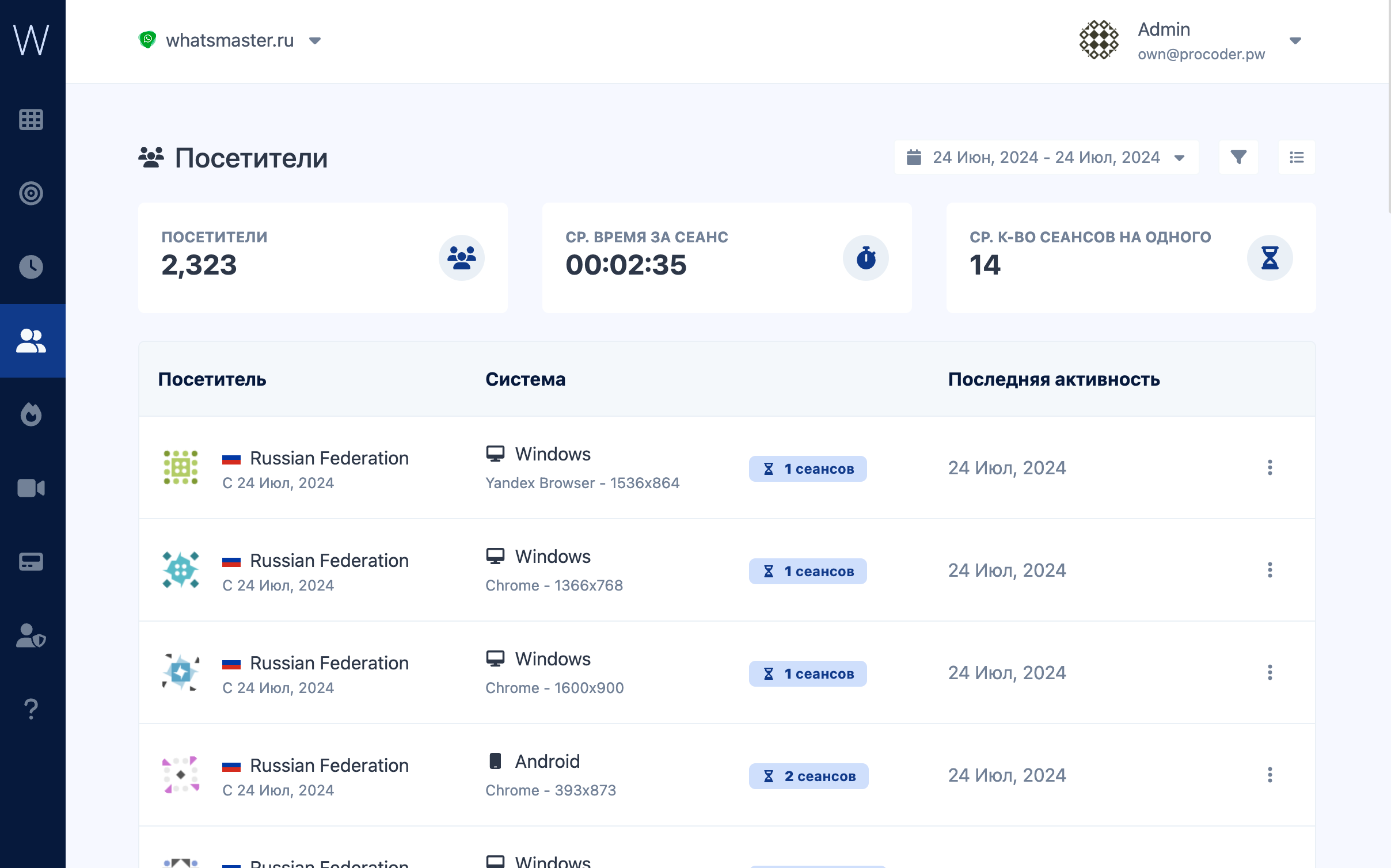Click the active Visitors sidebar icon
This screenshot has height=868, width=1391.
[31, 341]
